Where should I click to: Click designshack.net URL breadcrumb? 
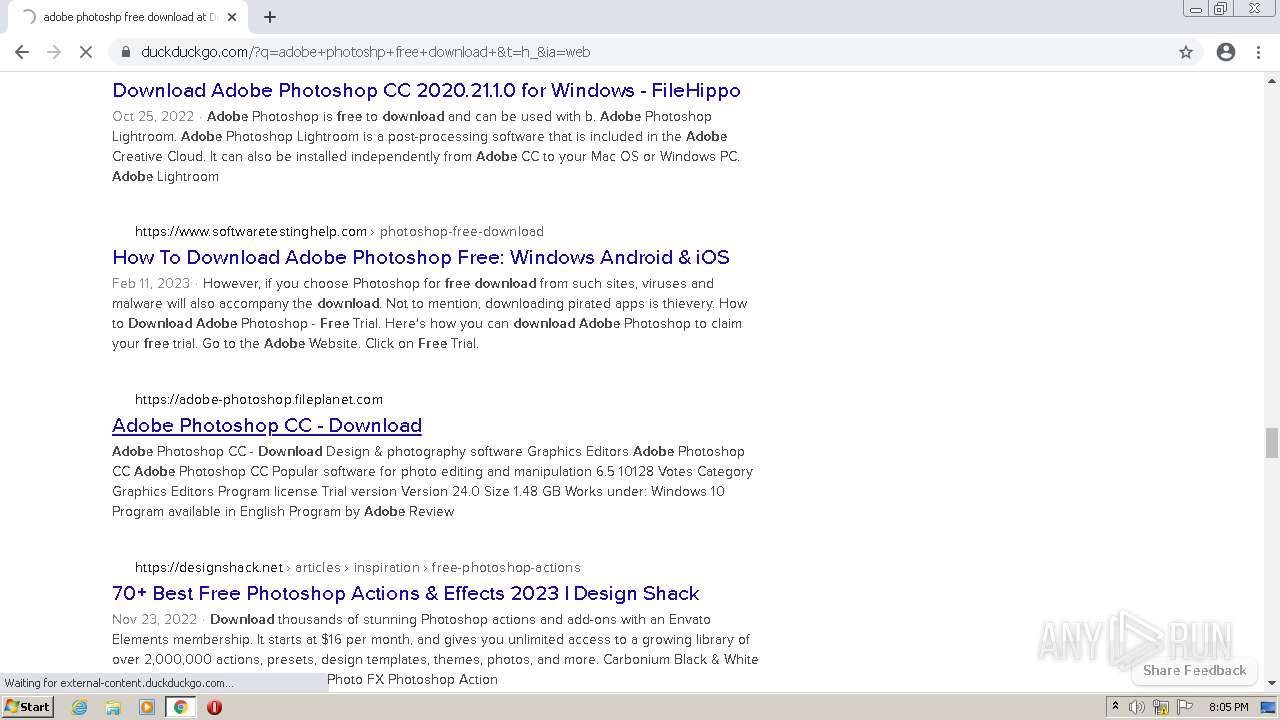[358, 567]
